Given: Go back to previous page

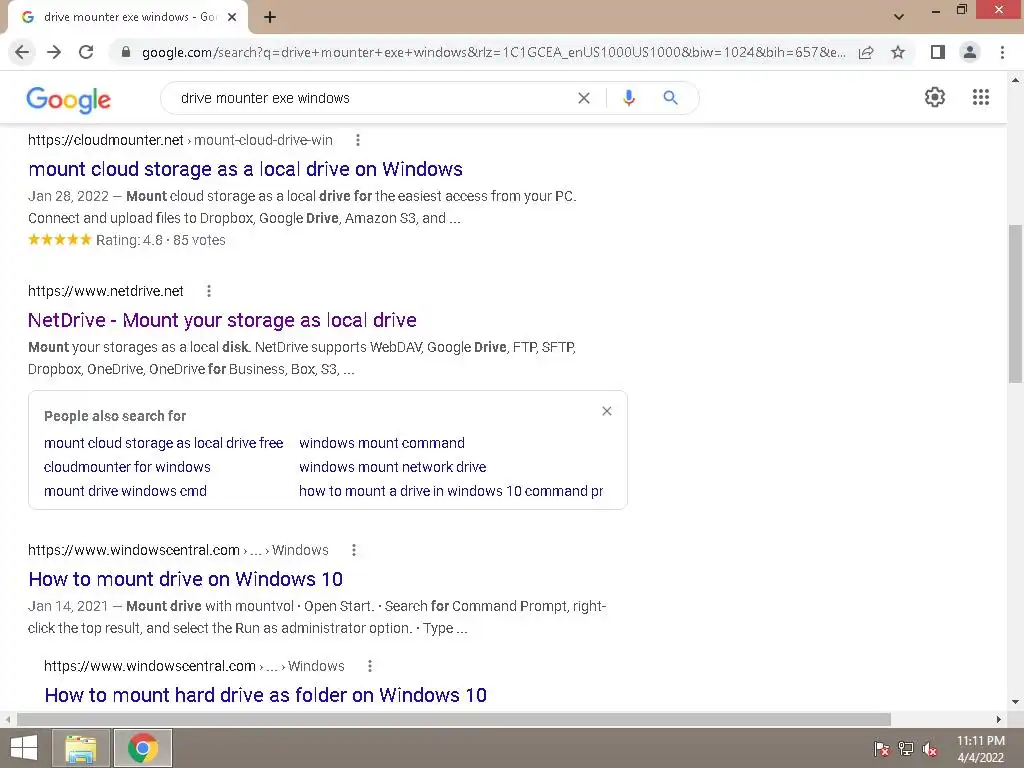Looking at the screenshot, I should coord(22,52).
